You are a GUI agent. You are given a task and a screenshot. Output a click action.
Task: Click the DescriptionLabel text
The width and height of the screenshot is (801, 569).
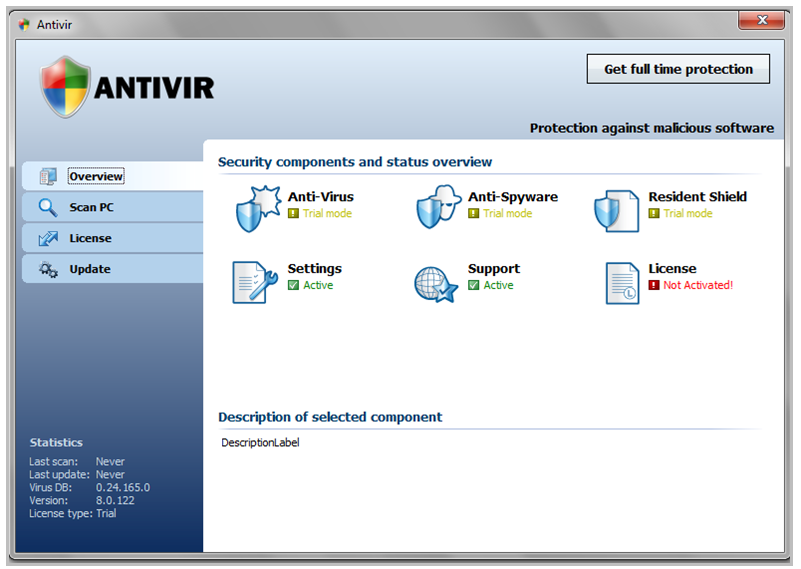(261, 442)
